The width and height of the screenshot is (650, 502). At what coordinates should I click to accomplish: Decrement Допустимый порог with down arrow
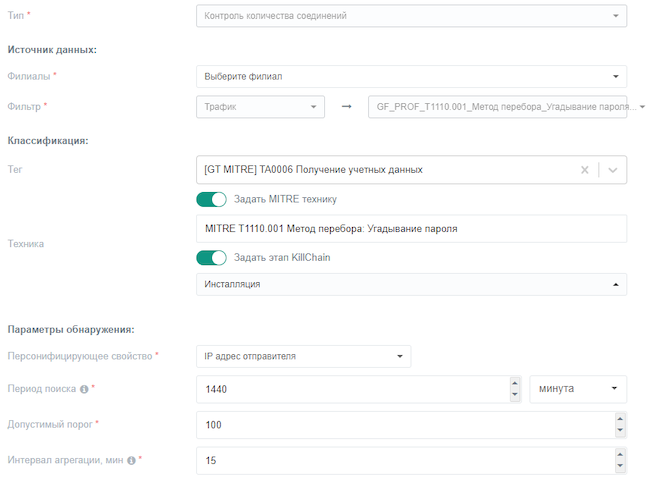point(620,430)
